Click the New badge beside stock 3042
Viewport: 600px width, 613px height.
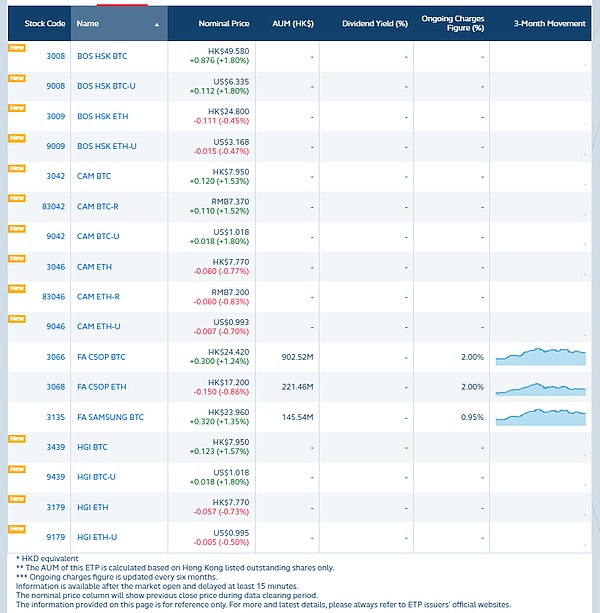16,168
